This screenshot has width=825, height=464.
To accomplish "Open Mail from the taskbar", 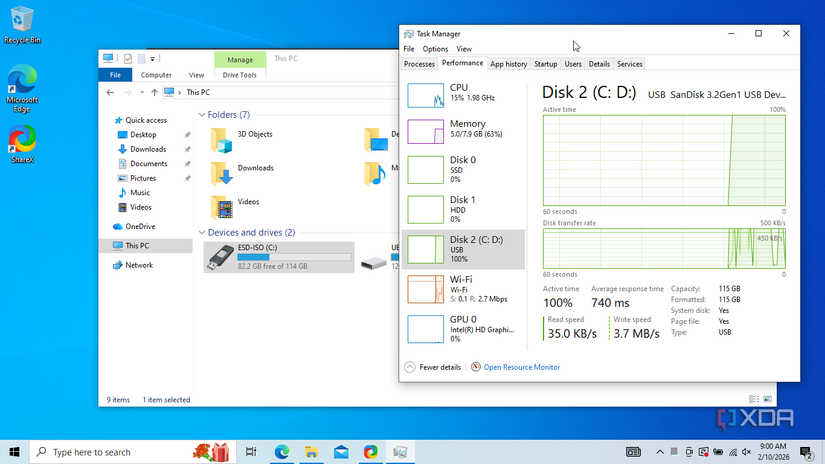I will tap(341, 452).
